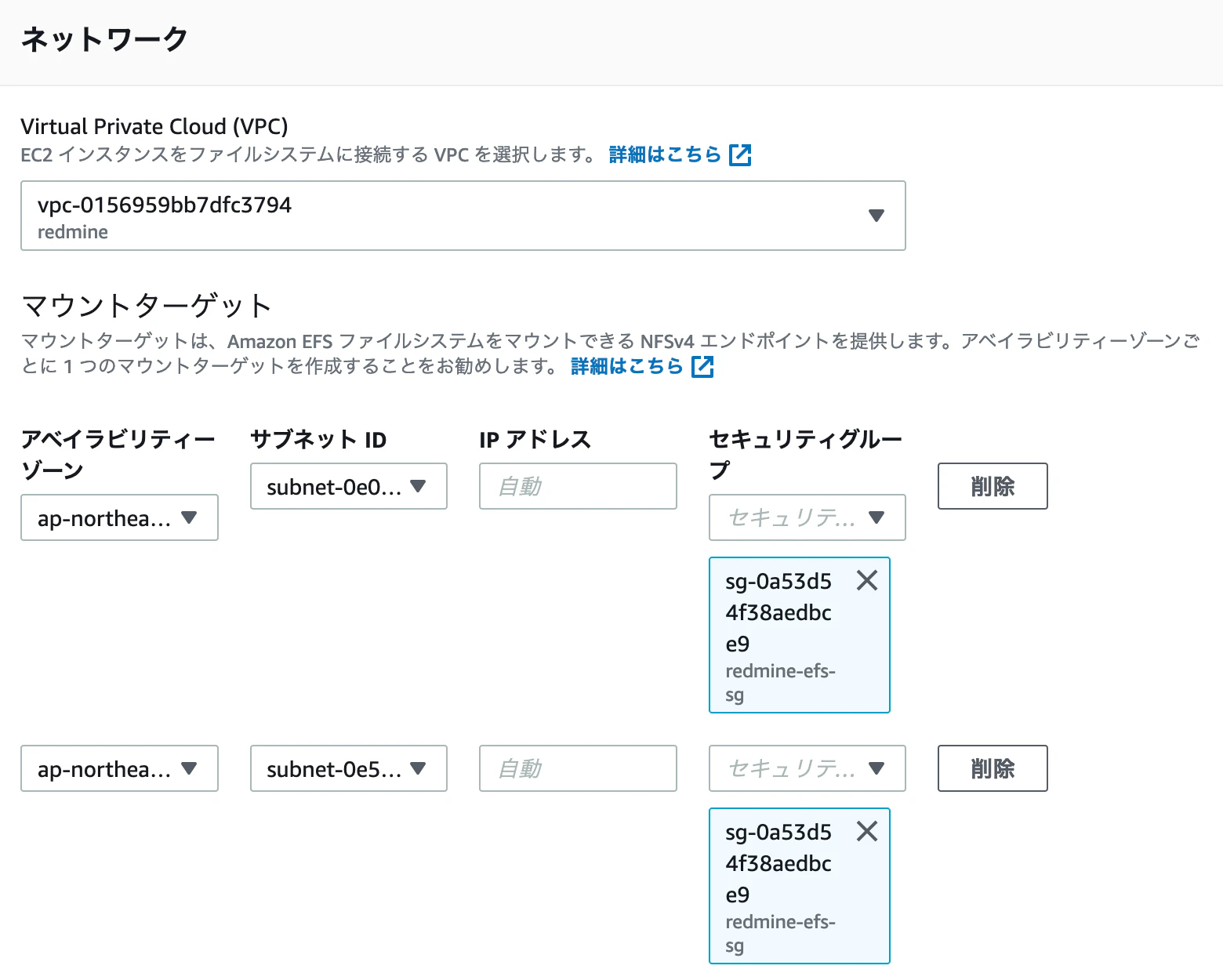Delete the second mount target with 削除

993,768
